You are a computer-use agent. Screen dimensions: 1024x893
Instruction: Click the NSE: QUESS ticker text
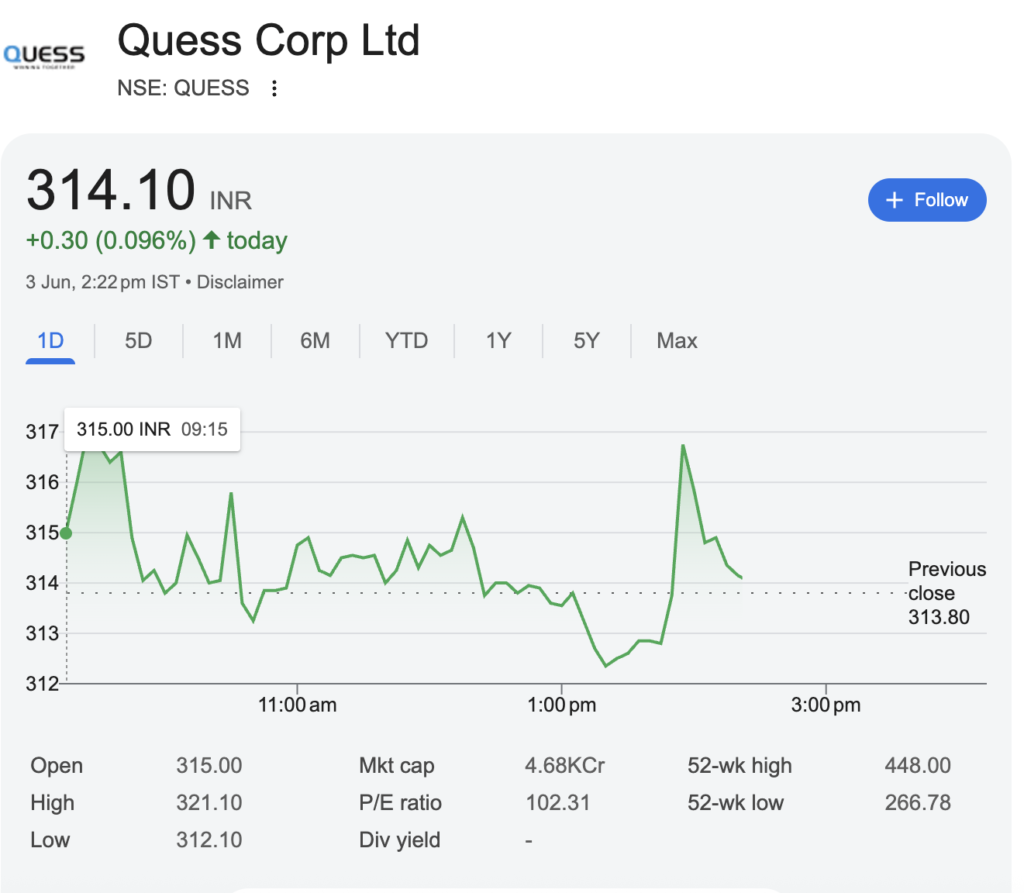tap(183, 88)
